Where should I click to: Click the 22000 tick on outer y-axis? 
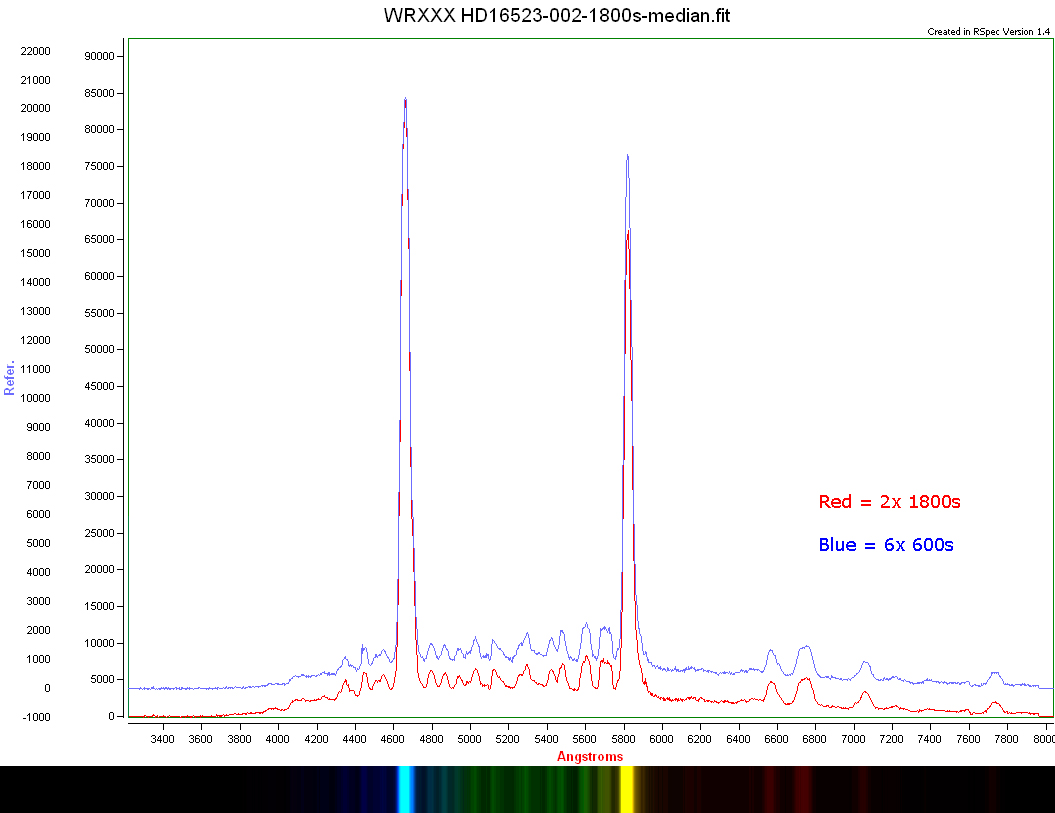pyautogui.click(x=35, y=51)
